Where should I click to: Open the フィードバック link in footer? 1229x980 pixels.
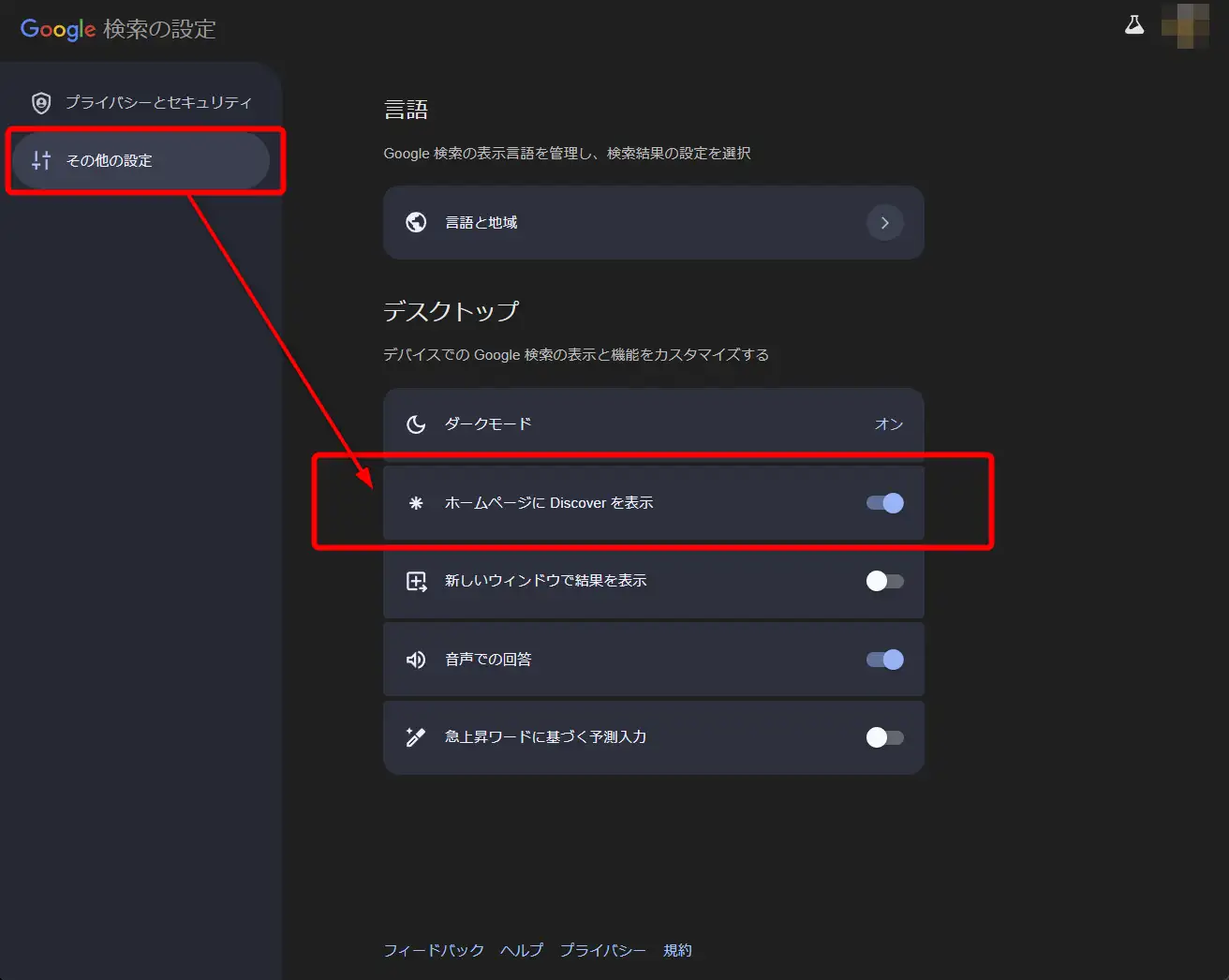434,950
